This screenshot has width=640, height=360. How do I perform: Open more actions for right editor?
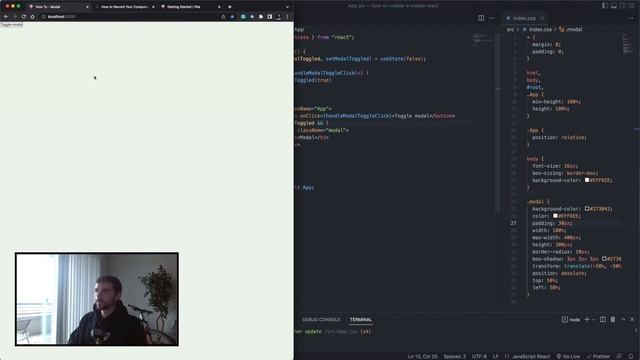tap(631, 18)
